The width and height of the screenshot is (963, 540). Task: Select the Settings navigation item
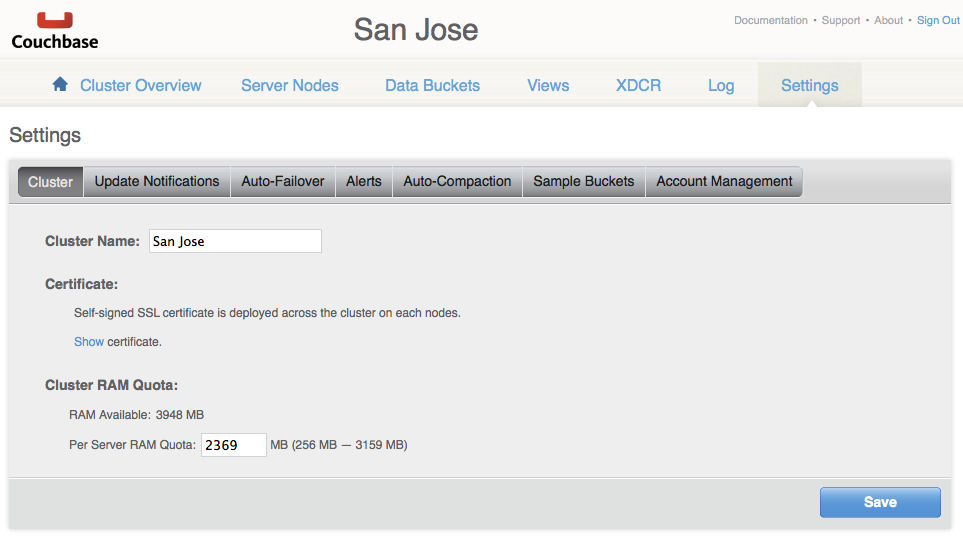pos(809,86)
